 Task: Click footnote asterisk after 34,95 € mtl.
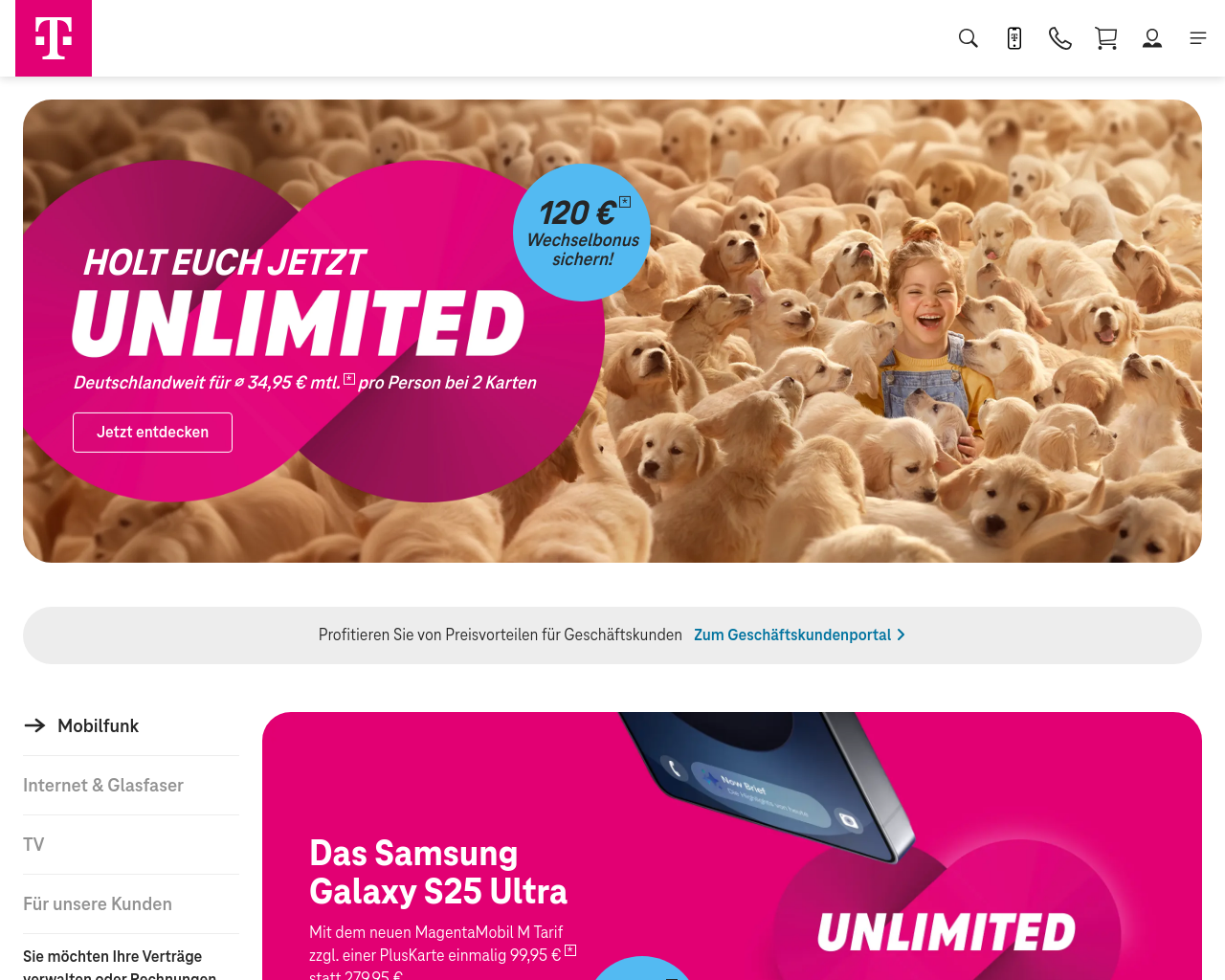point(349,379)
